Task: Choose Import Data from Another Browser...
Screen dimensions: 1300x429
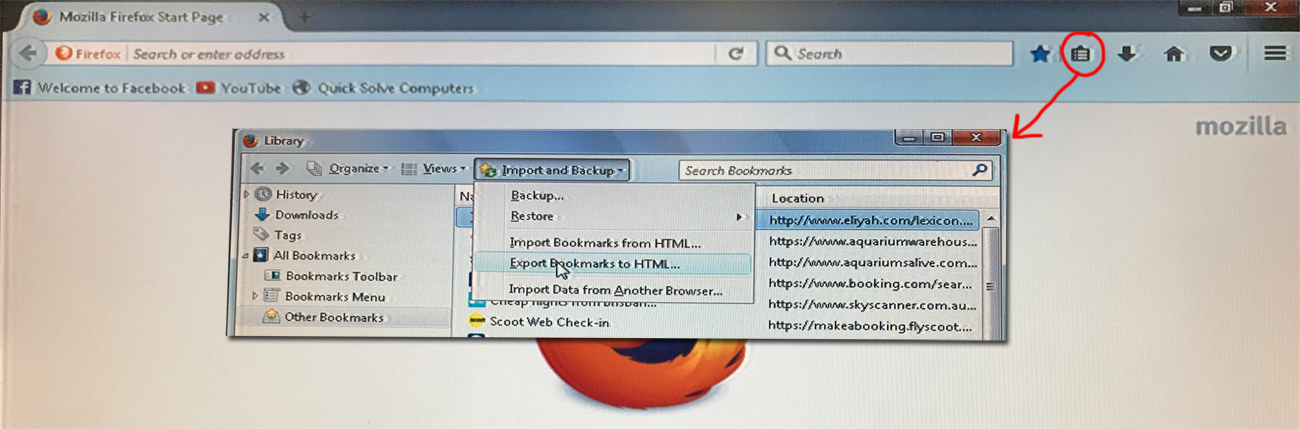Action: [614, 291]
